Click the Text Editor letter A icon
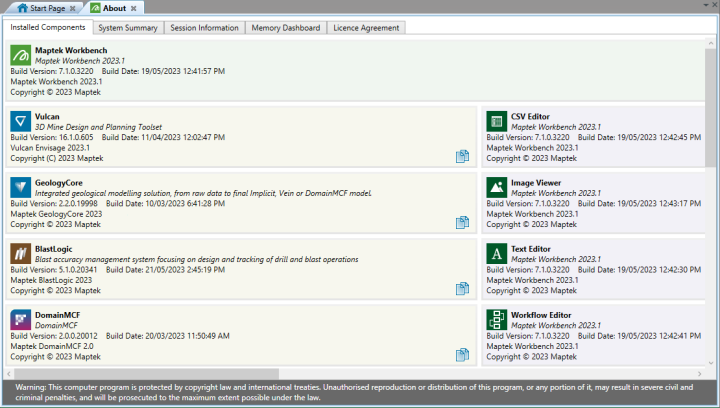The width and height of the screenshot is (720, 408). pyautogui.click(x=497, y=254)
